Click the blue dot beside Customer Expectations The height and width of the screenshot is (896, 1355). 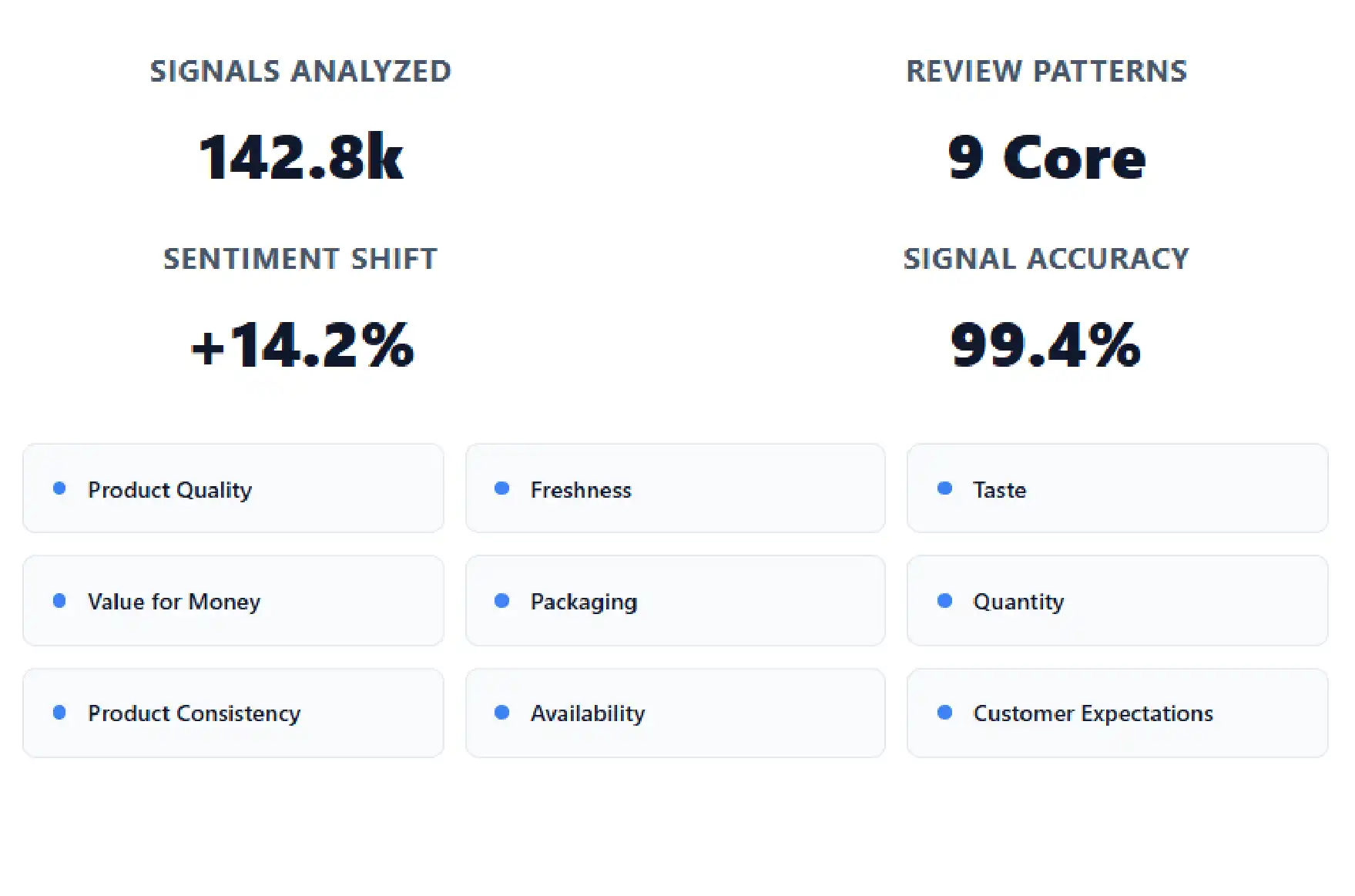944,713
